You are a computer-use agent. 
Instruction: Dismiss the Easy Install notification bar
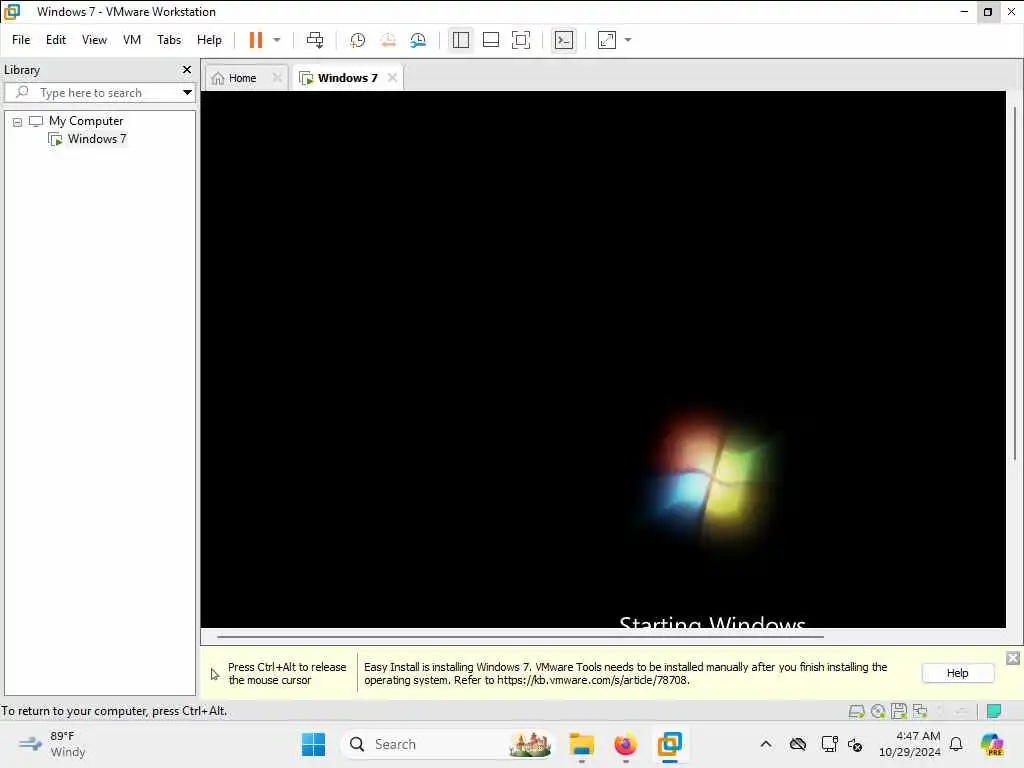tap(1012, 658)
